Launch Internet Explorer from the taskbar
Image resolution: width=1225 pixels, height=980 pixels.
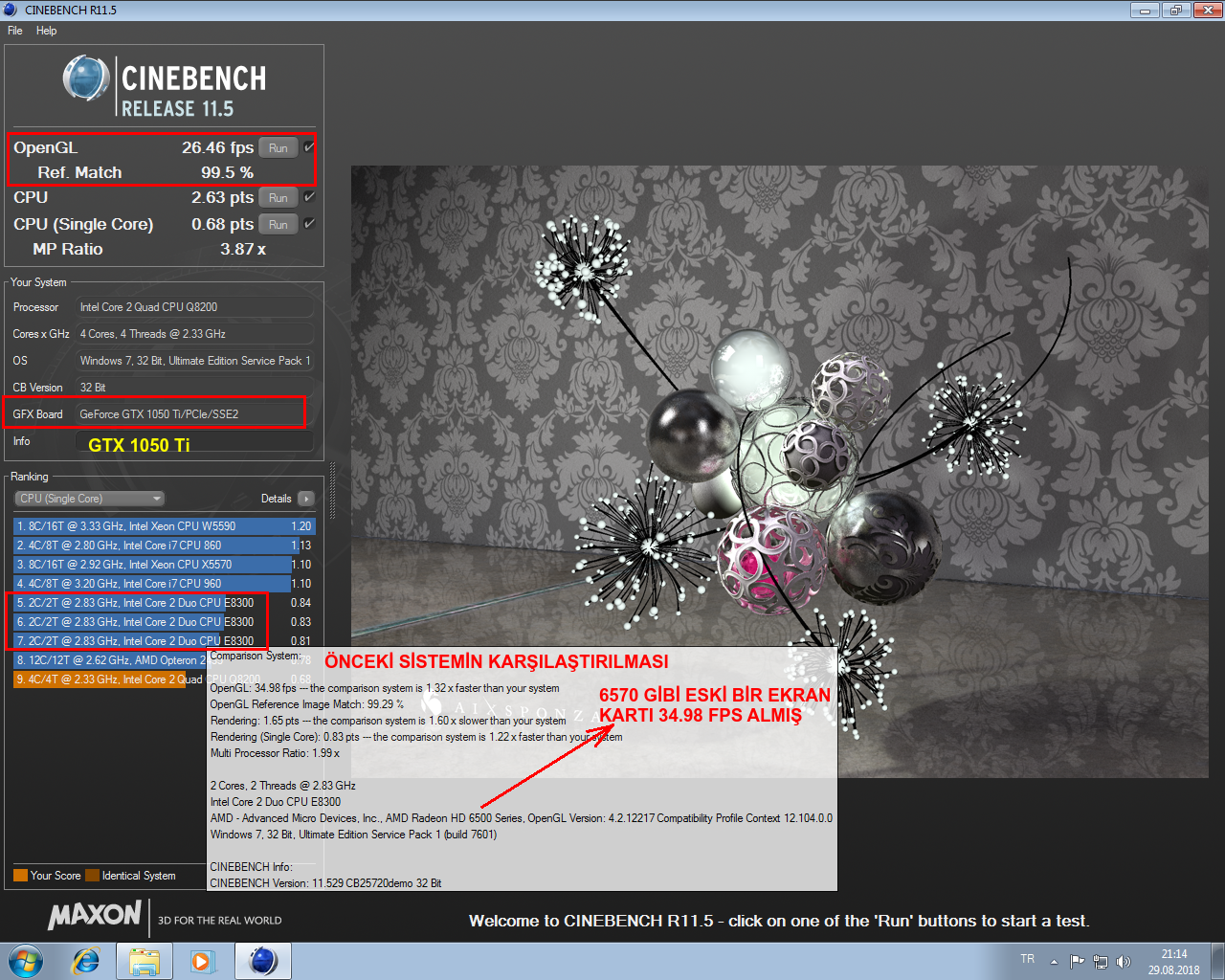click(86, 961)
